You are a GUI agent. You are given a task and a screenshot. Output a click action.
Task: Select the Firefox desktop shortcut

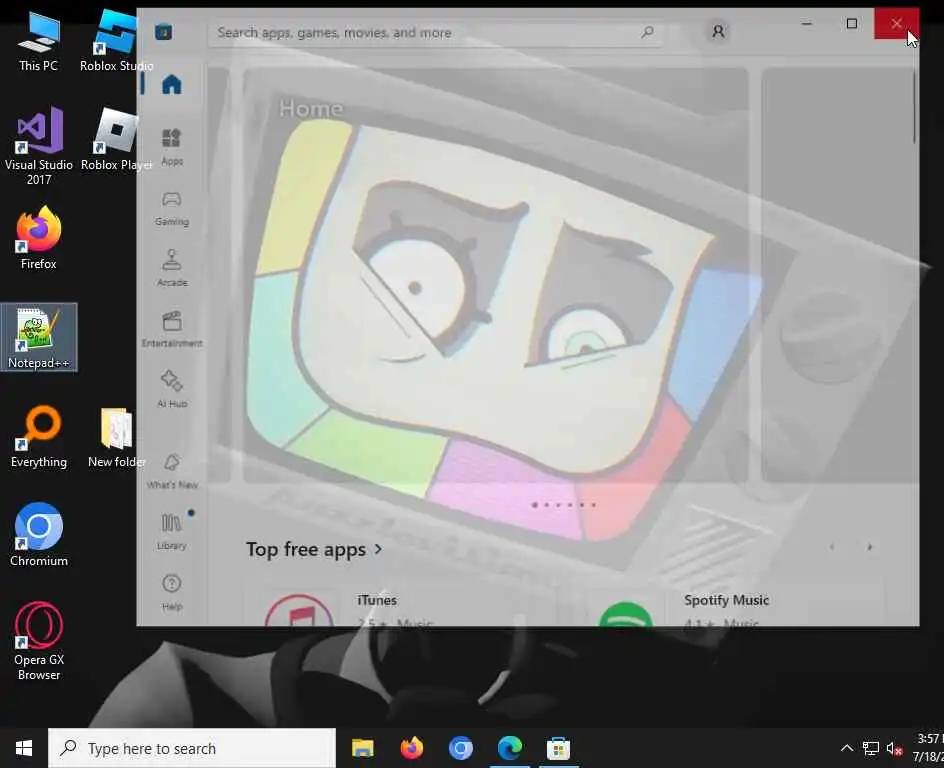coord(39,238)
